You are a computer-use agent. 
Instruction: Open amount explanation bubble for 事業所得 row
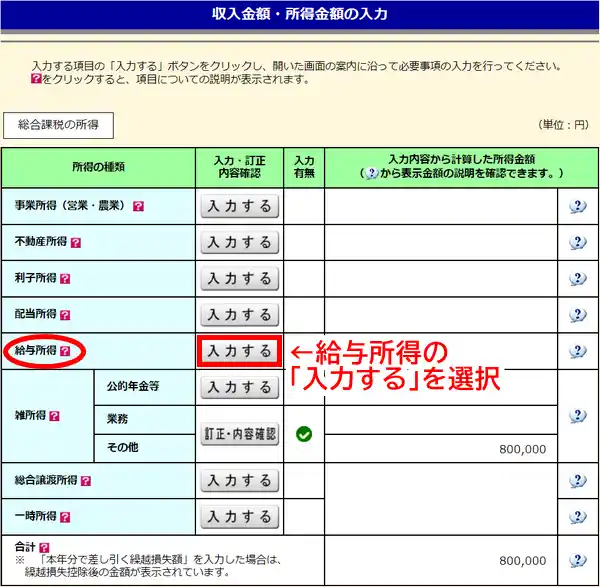(577, 207)
